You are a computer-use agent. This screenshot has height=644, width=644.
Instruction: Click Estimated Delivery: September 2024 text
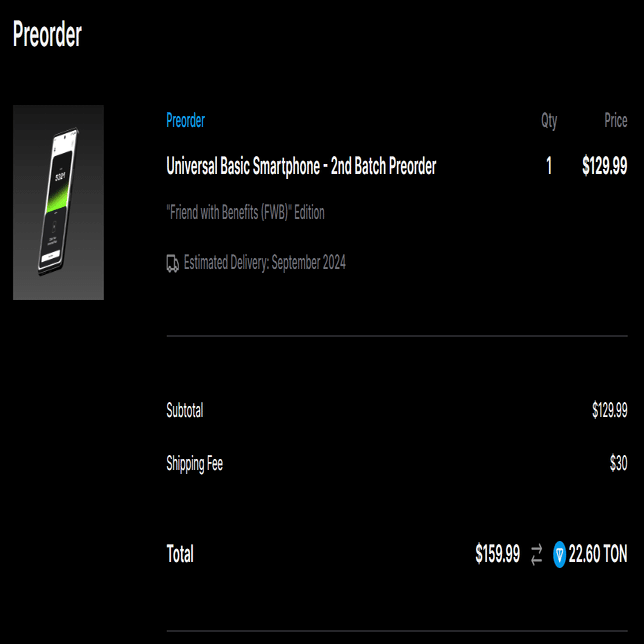click(264, 262)
